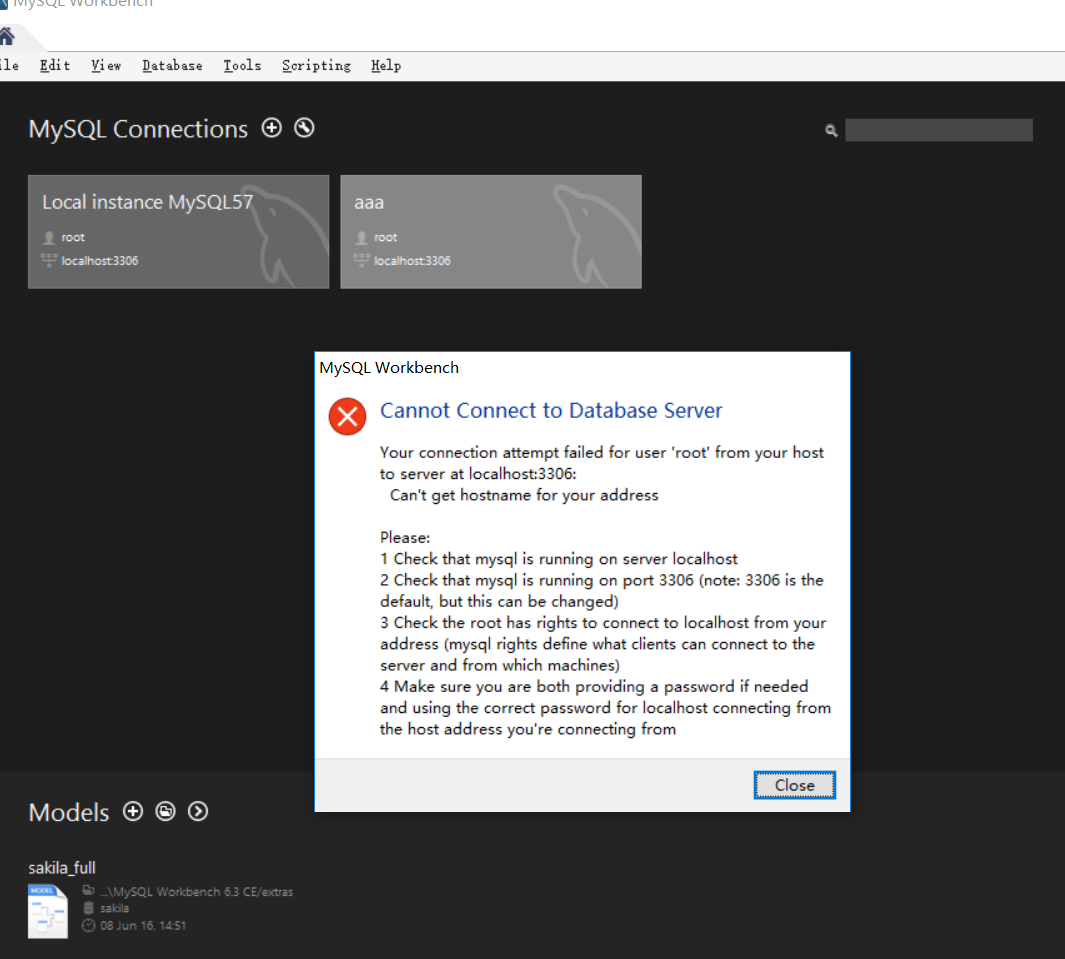Open the aaa connection tile

[491, 232]
